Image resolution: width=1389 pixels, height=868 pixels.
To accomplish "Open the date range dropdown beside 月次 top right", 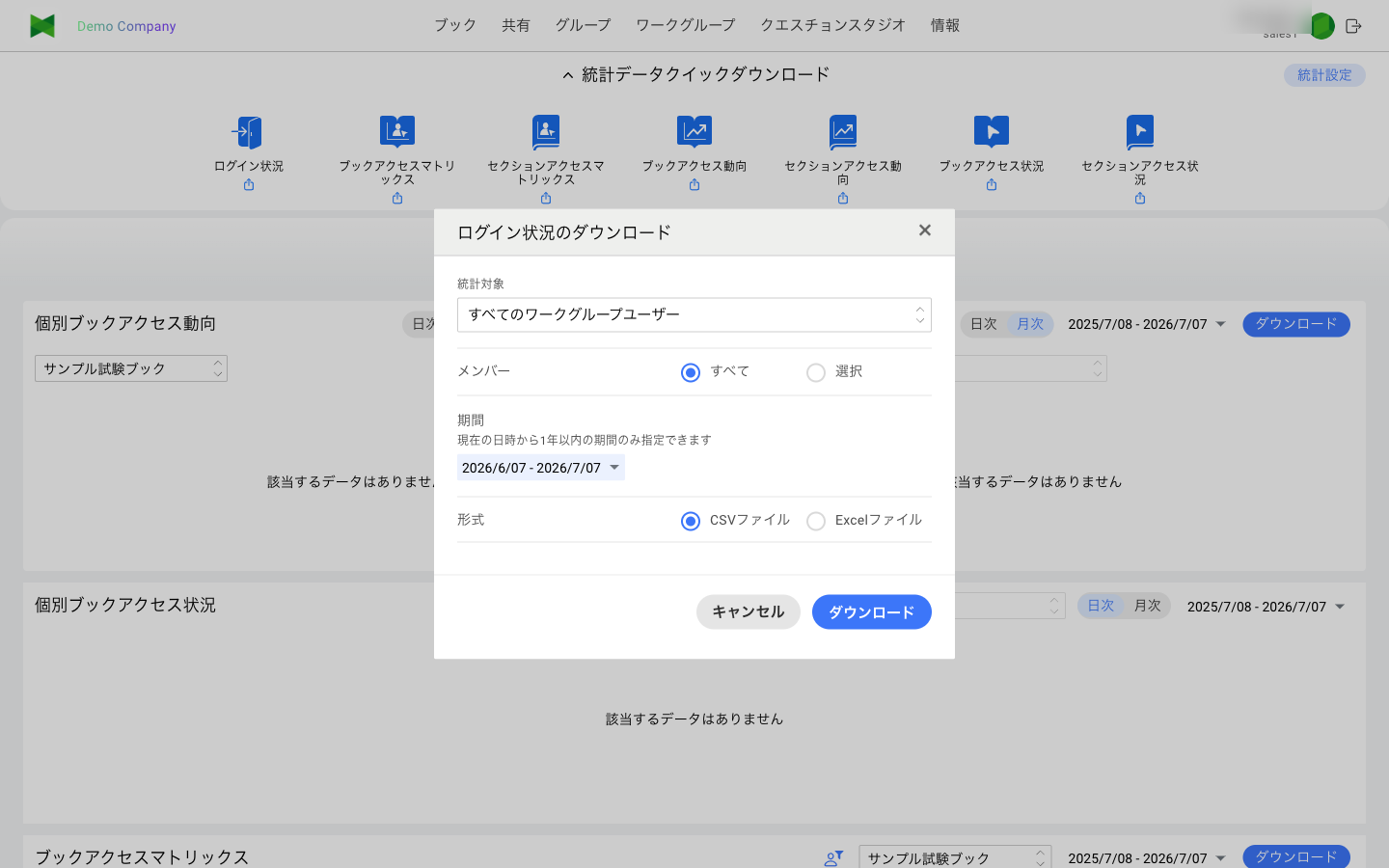I will click(1146, 324).
